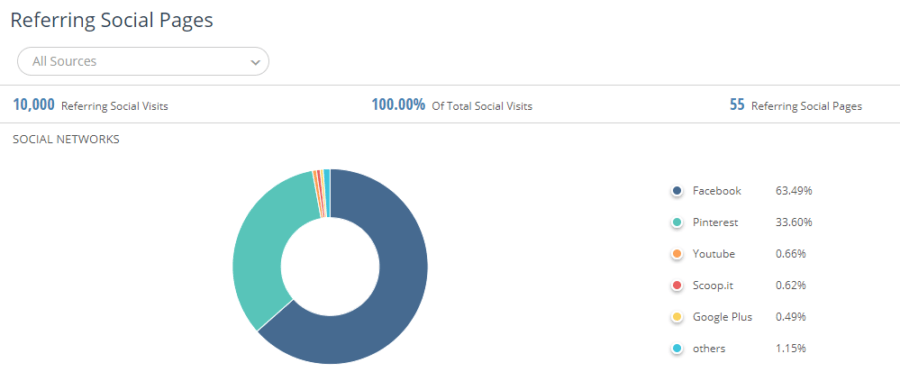Click the 100.00% Of Total Social Visits stat
Screen dimensions: 900x381
pyautogui.click(x=452, y=105)
